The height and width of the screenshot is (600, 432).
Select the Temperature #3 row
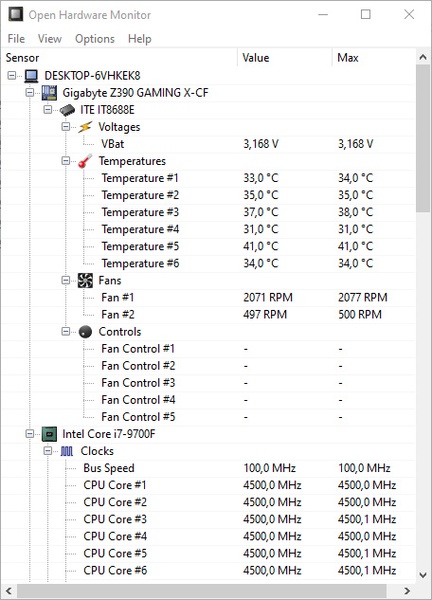209,212
